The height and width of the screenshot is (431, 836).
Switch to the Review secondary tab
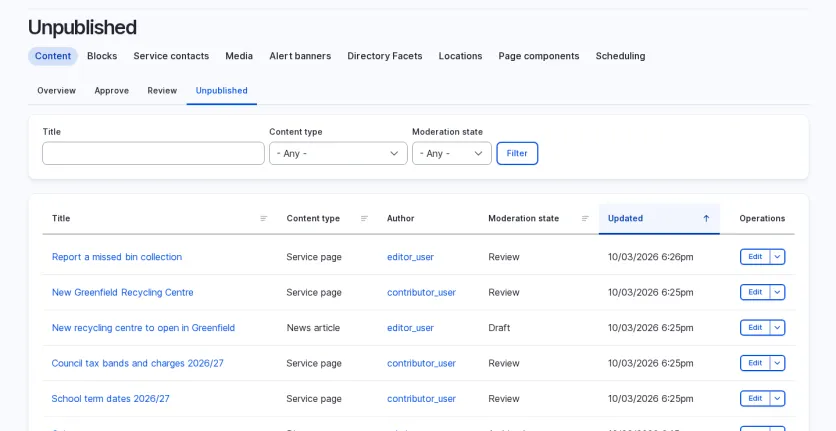(162, 91)
